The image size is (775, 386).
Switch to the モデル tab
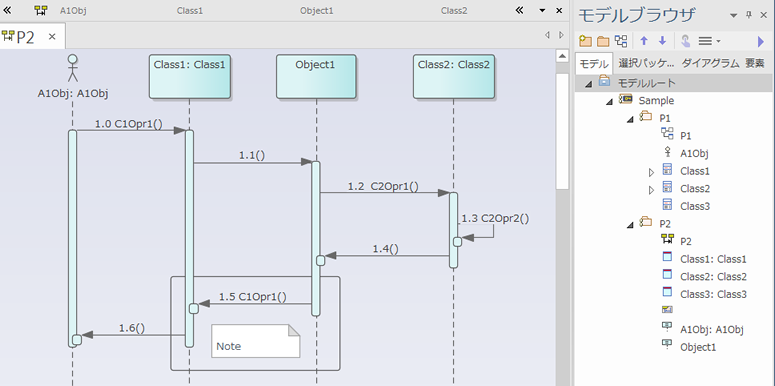tap(595, 63)
